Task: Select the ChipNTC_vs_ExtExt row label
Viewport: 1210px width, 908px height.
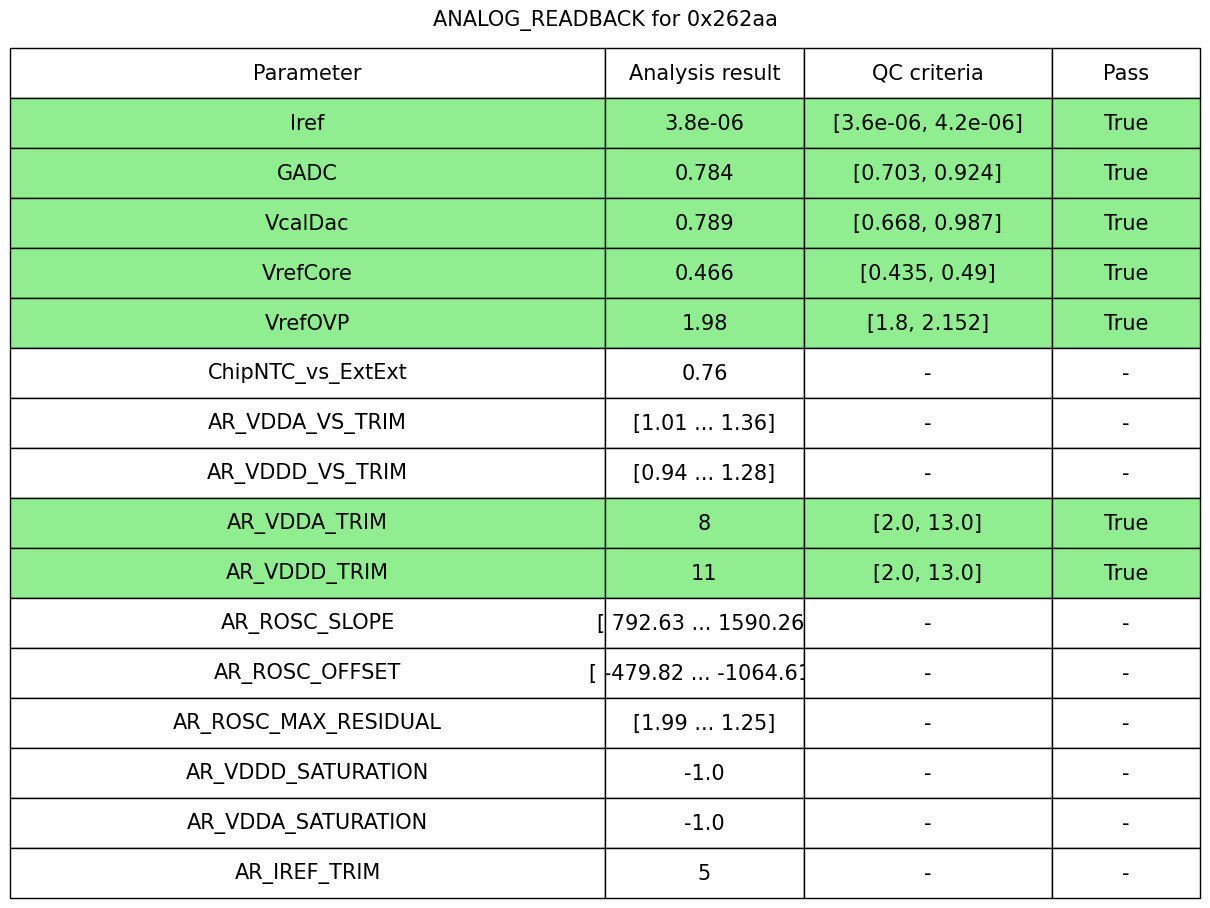Action: 307,373
